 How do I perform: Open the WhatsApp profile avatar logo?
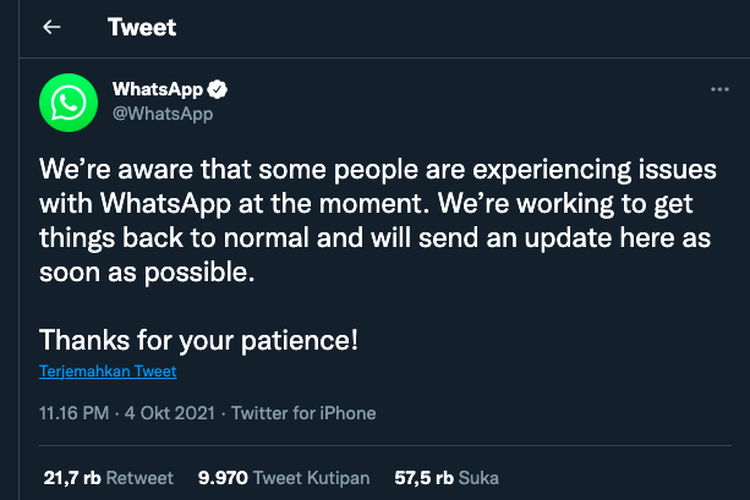pos(68,102)
